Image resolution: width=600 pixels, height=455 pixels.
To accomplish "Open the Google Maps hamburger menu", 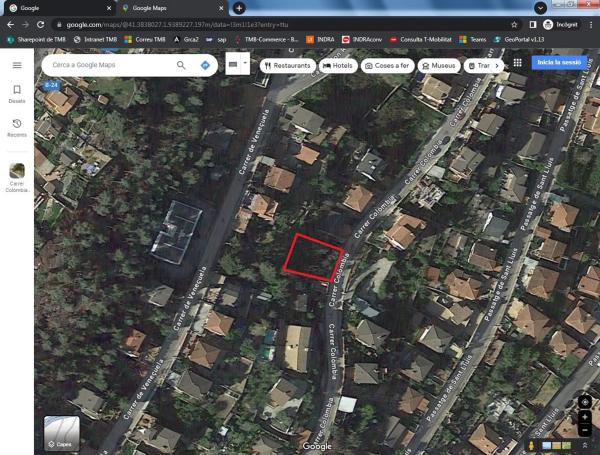I will pos(17,65).
